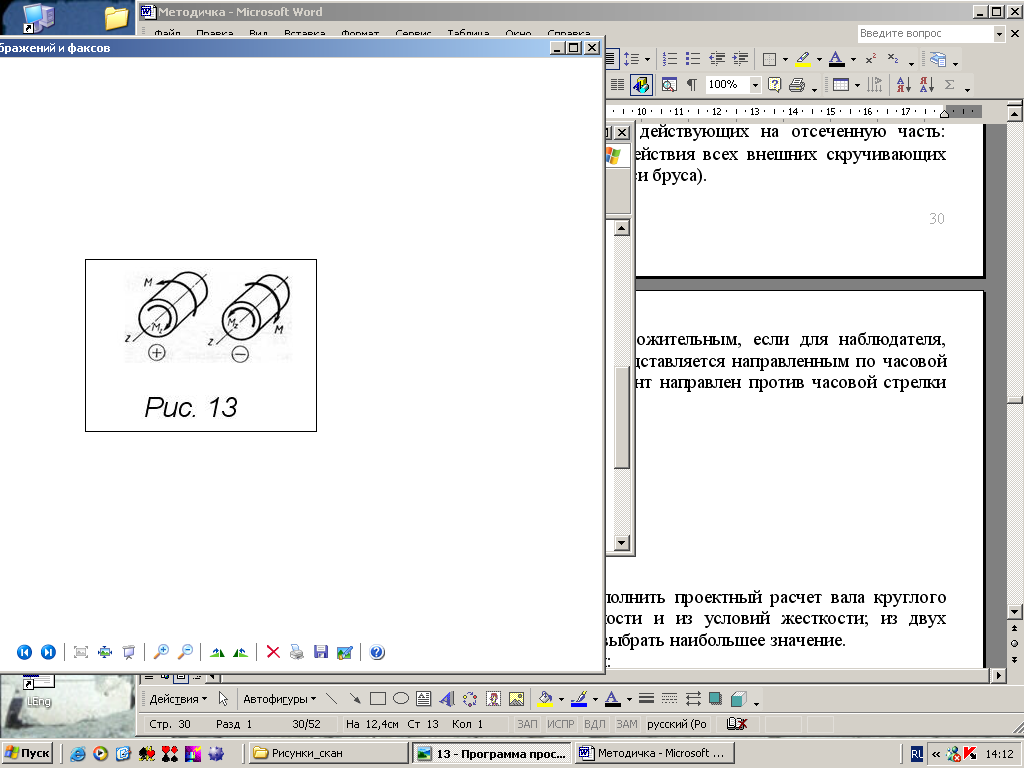Open the Вставка menu
Image resolution: width=1024 pixels, height=768 pixels.
tap(304, 33)
